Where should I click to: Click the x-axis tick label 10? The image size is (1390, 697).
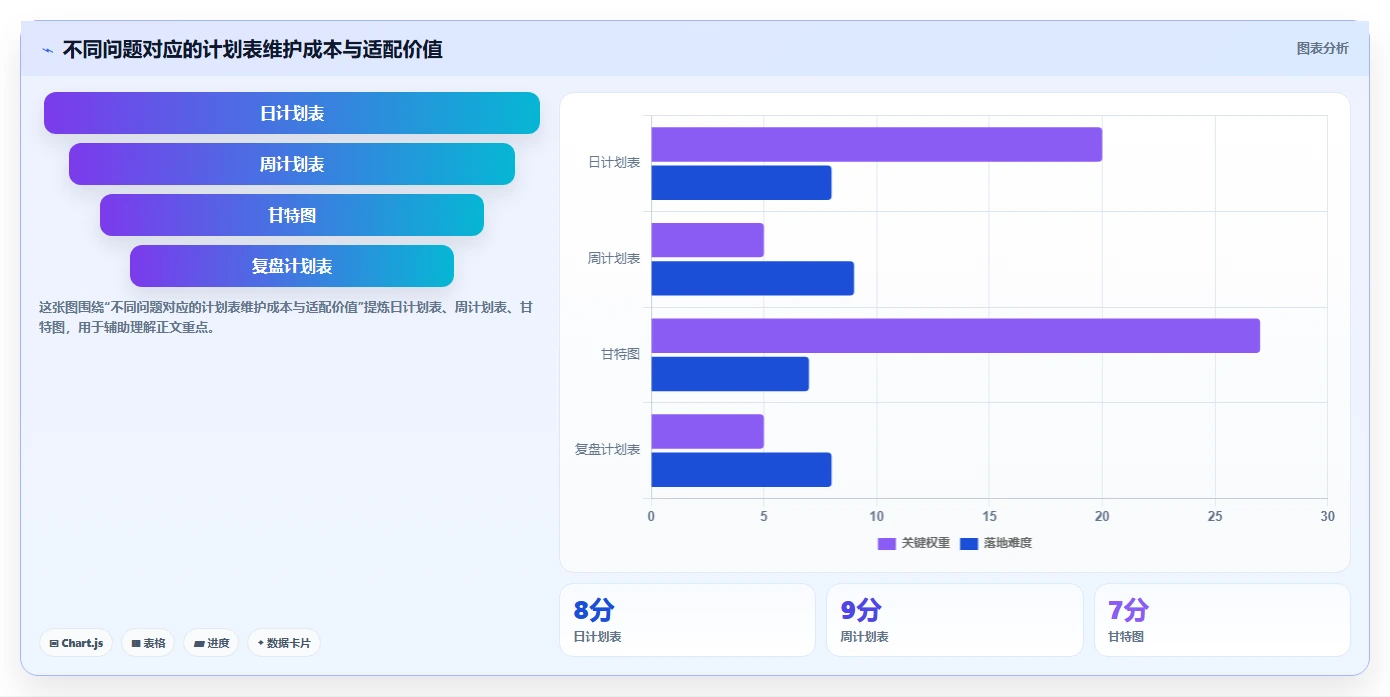coord(876,516)
